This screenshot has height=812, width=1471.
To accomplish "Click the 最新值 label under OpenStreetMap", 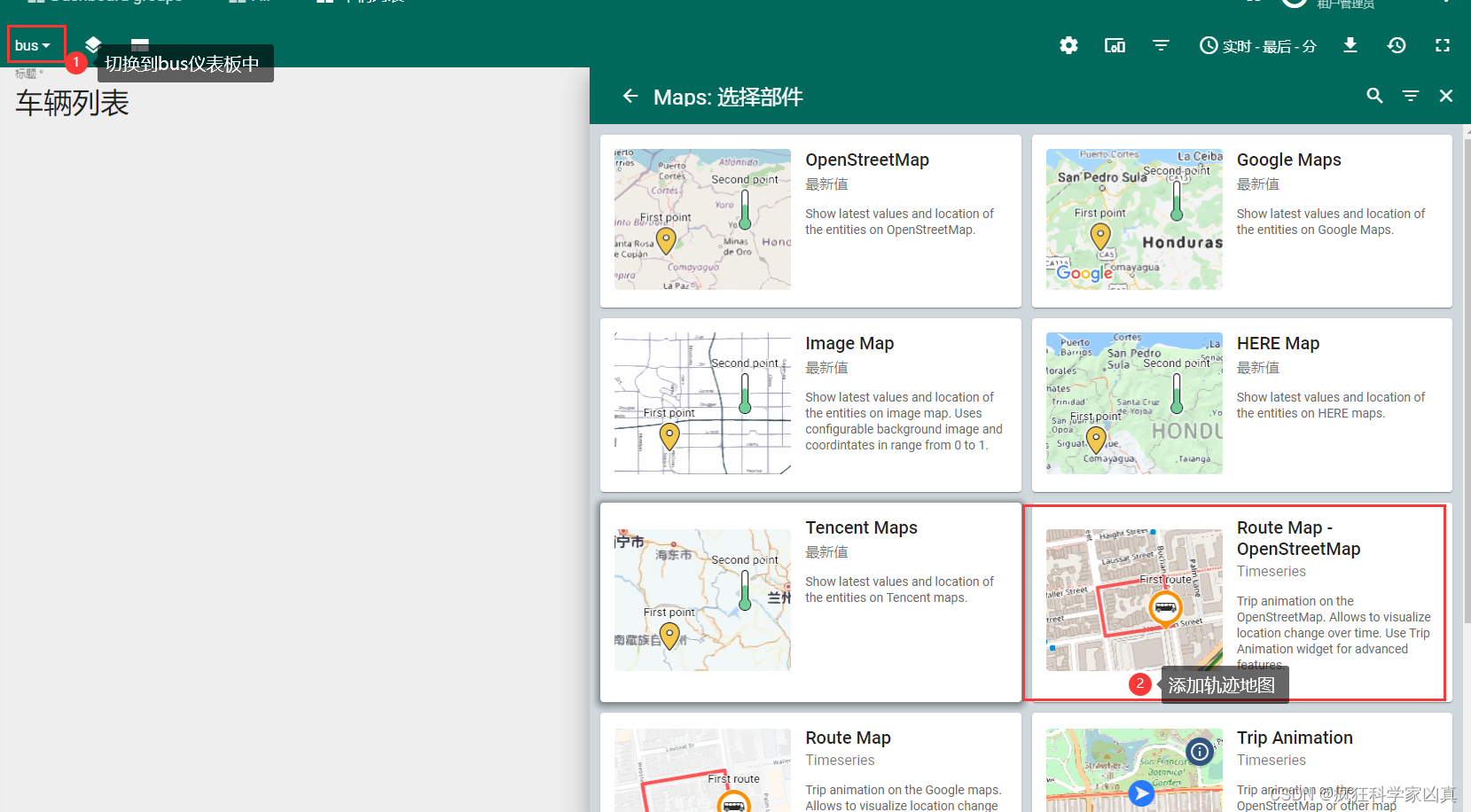I will point(826,184).
